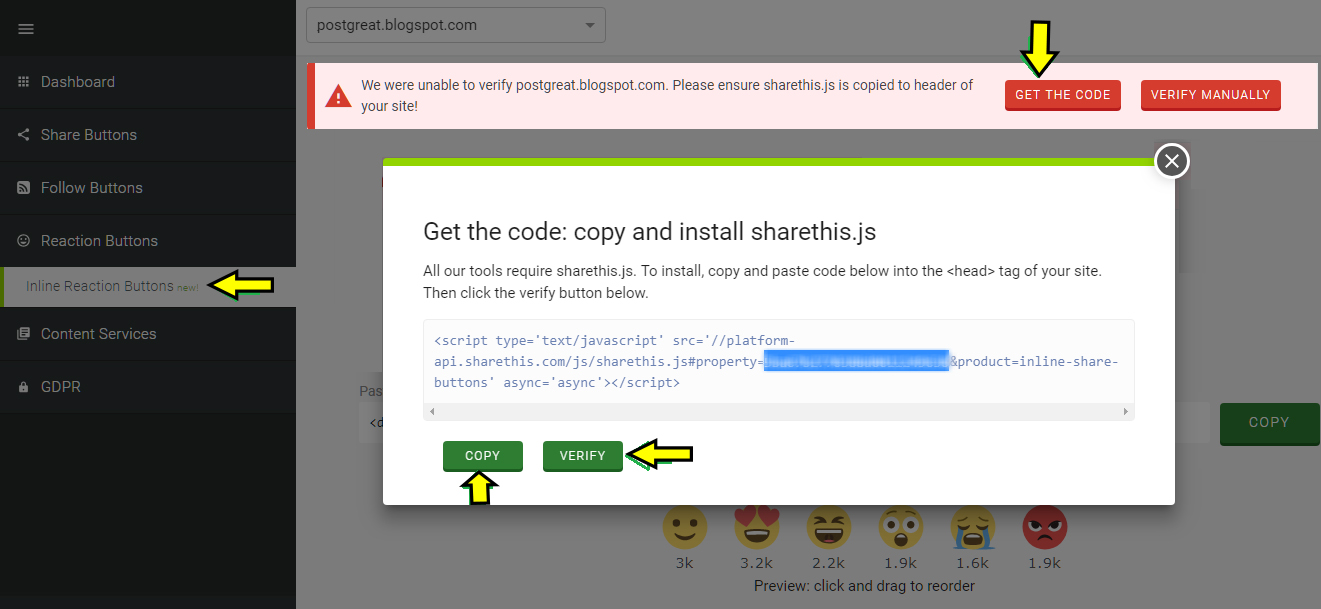Screen dimensions: 1321x609
Task: Select Inline Reaction Buttons submenu item
Action: tap(148, 287)
